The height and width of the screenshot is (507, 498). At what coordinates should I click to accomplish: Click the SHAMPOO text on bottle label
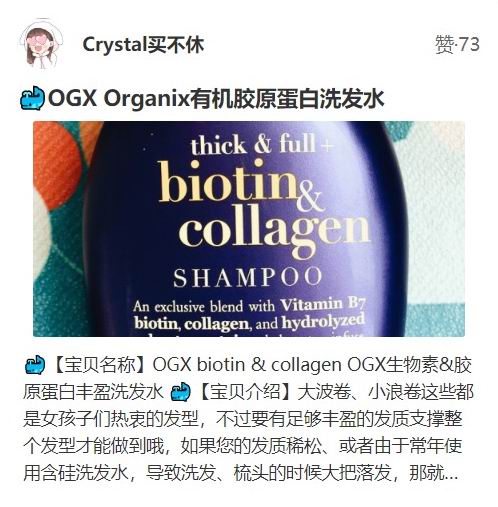tap(248, 277)
